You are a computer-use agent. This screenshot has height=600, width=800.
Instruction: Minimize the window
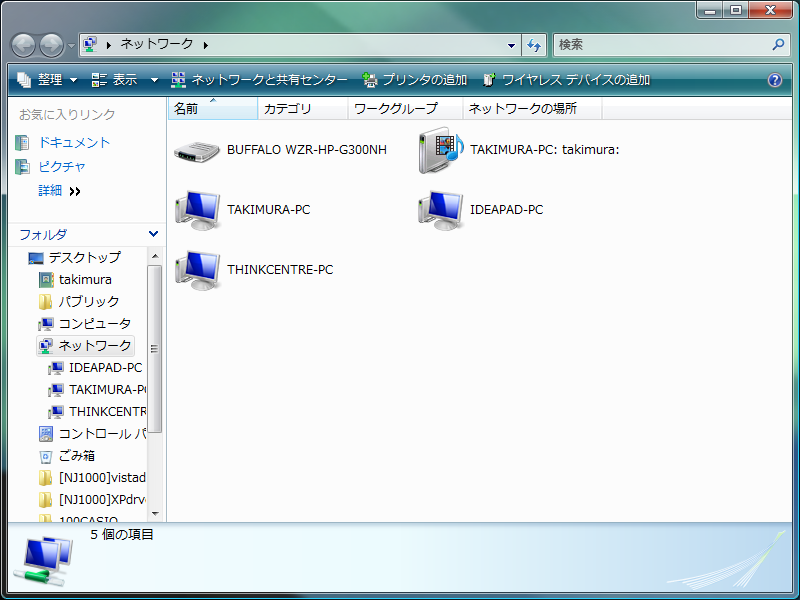tap(710, 10)
